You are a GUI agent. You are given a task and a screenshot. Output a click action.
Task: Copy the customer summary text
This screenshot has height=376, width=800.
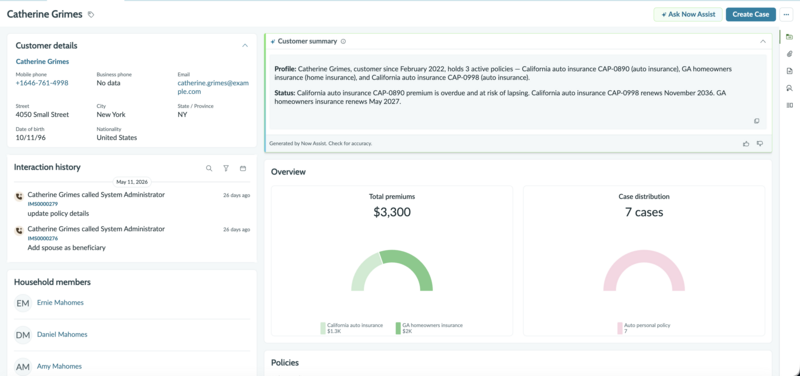[757, 121]
